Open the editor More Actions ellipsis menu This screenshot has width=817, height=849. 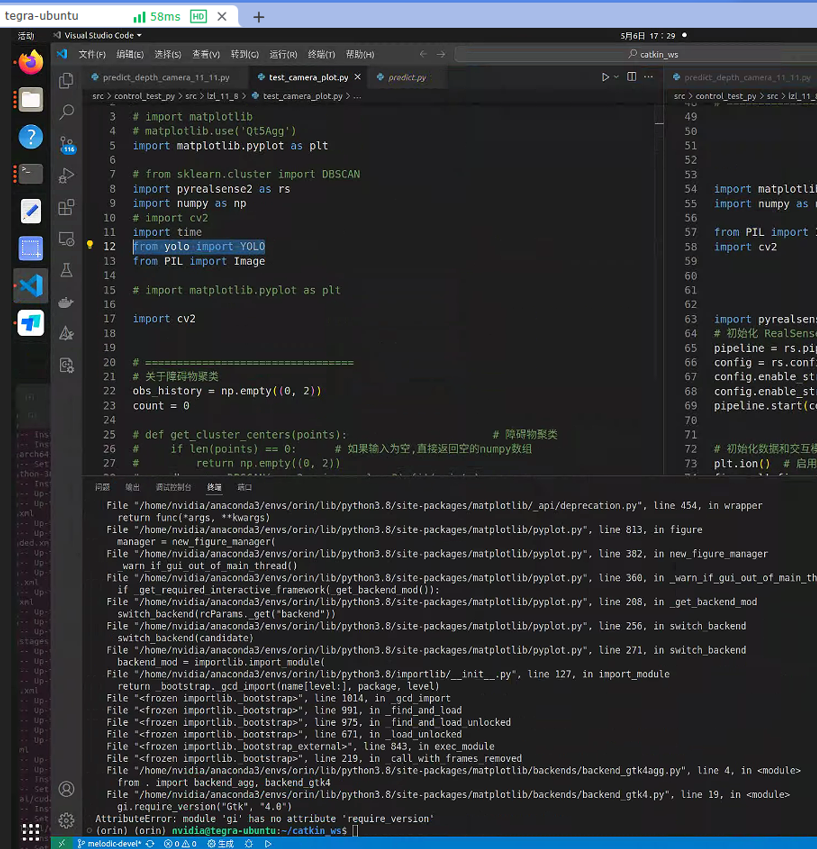(x=648, y=77)
